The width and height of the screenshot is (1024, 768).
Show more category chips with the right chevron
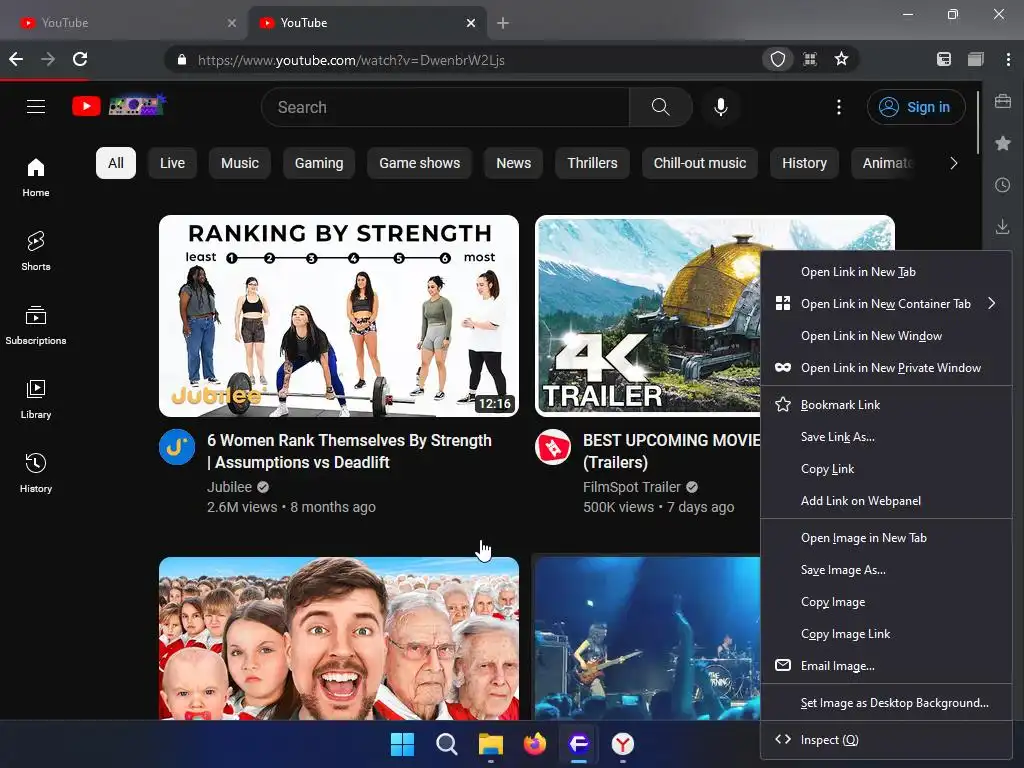(953, 163)
